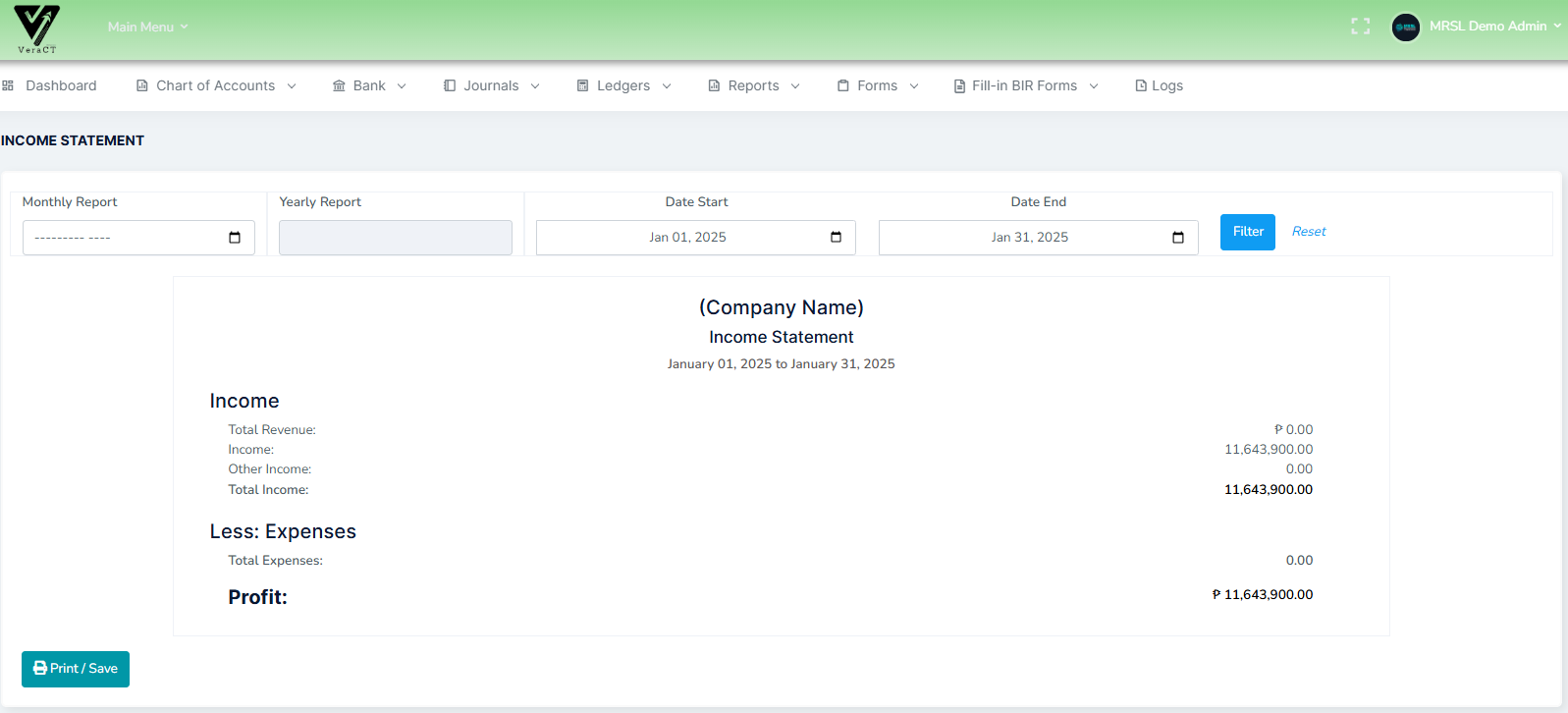The image size is (1568, 713).
Task: Open Date Start calendar picker icon
Action: (x=836, y=237)
